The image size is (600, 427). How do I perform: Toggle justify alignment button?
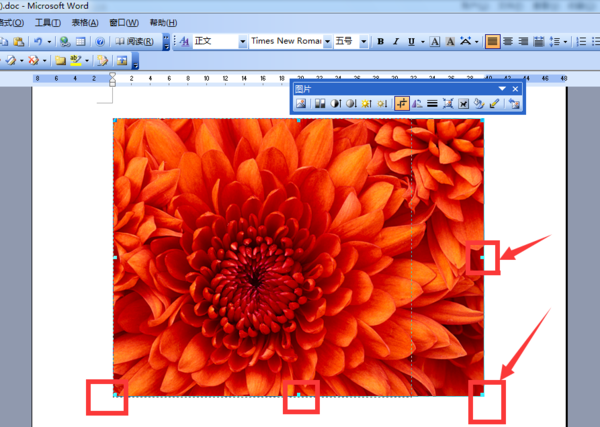492,41
